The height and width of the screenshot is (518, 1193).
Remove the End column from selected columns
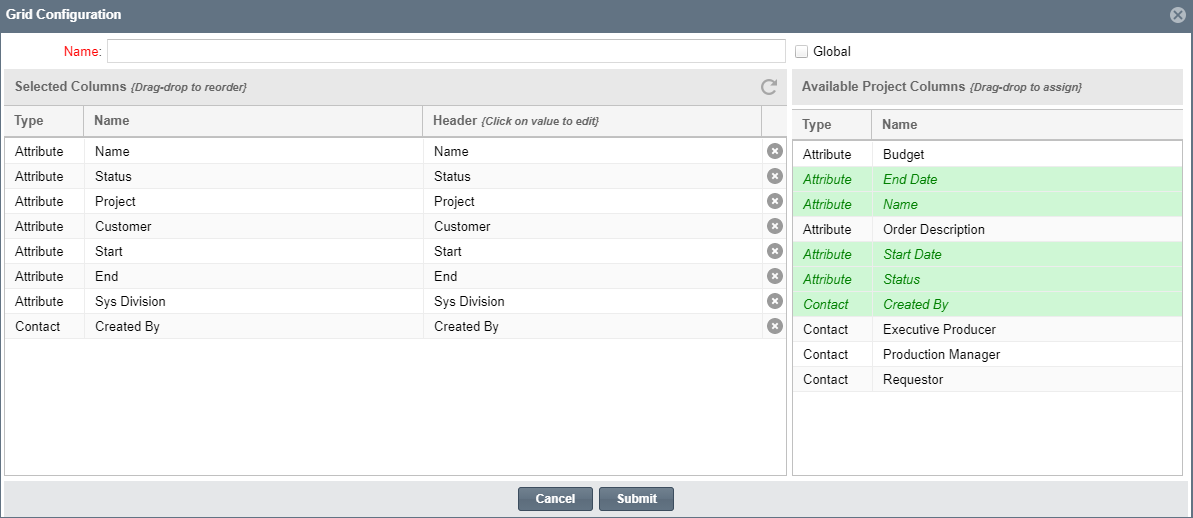[775, 277]
